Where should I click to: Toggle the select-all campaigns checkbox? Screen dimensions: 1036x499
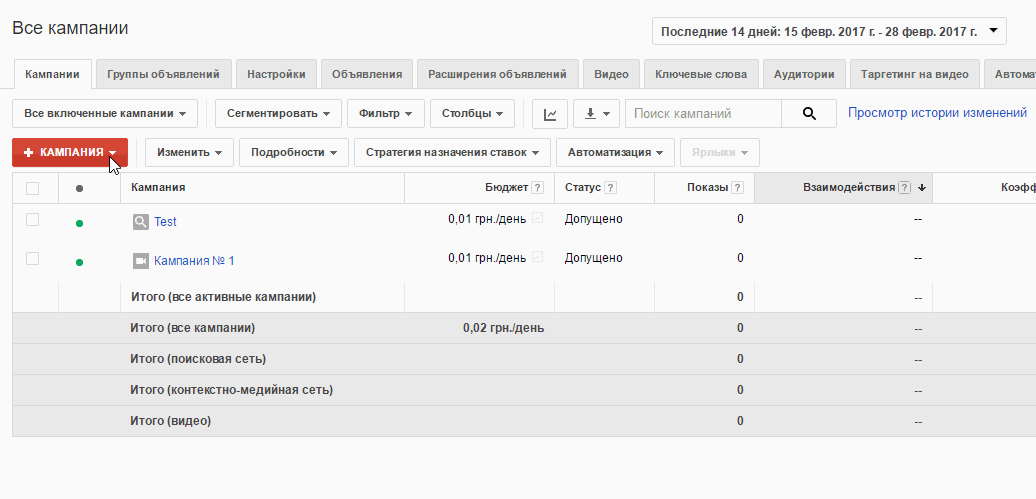click(32, 188)
